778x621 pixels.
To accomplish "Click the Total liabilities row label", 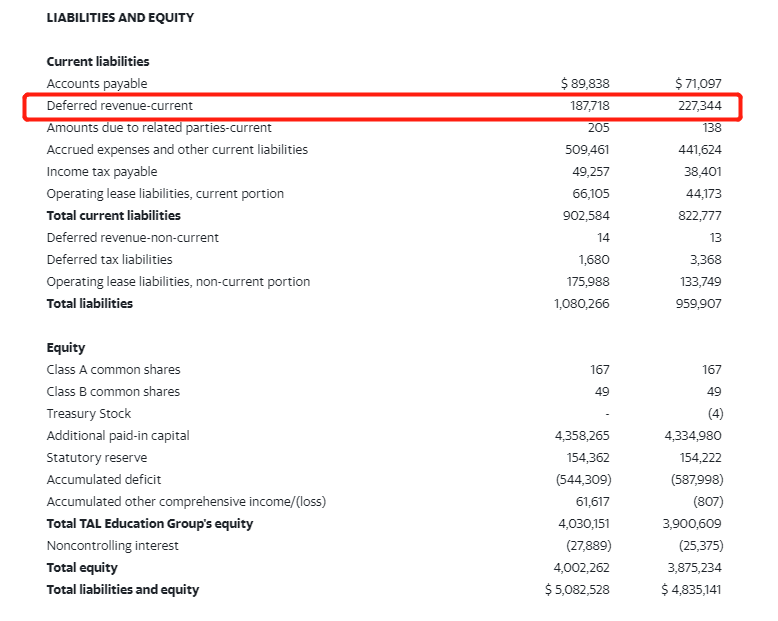I will [x=90, y=304].
